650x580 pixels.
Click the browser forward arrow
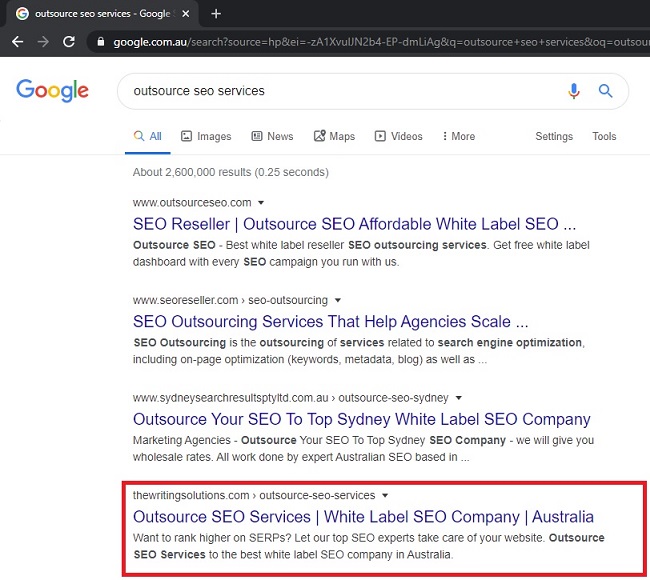tap(43, 41)
